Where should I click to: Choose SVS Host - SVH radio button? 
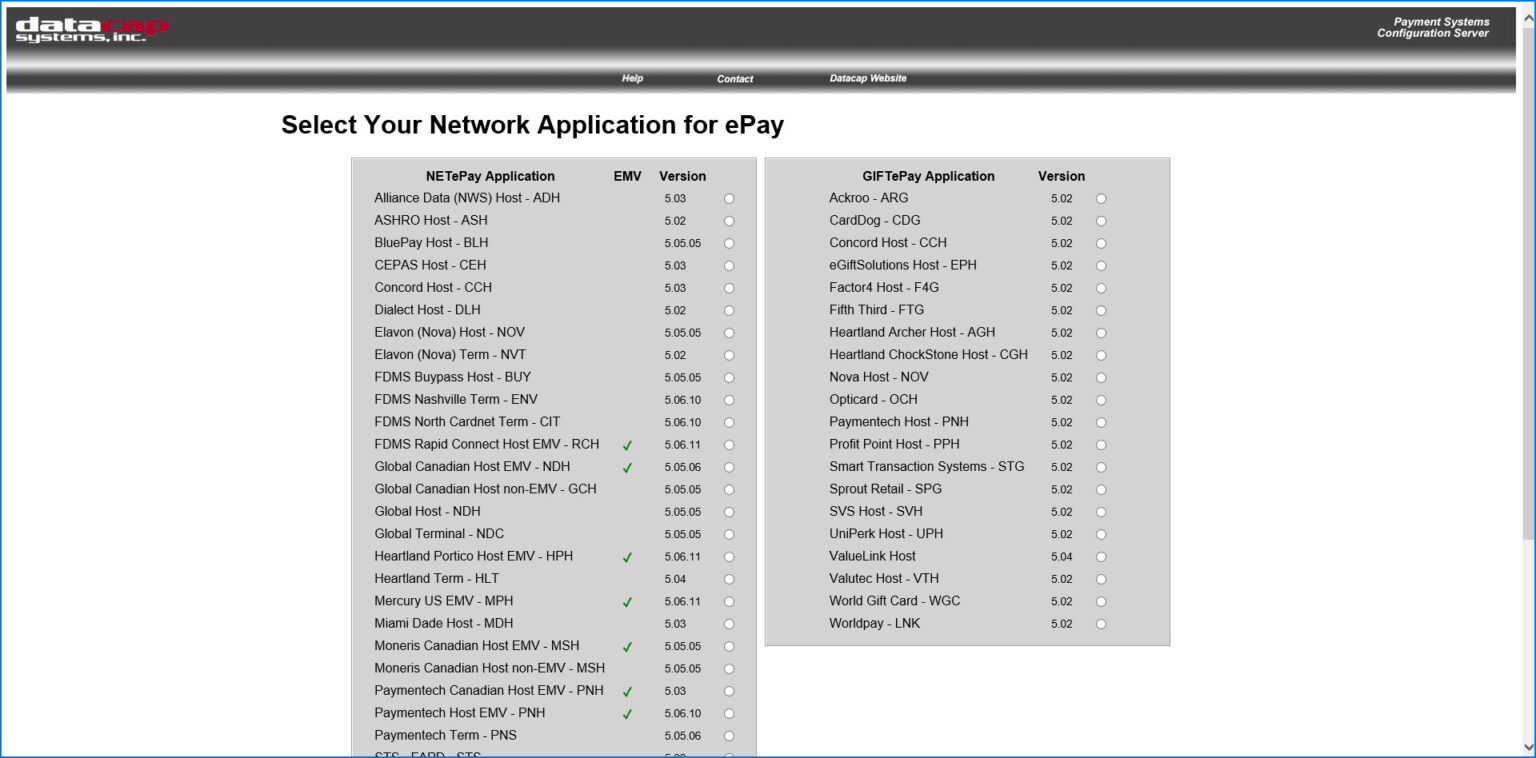(1101, 512)
